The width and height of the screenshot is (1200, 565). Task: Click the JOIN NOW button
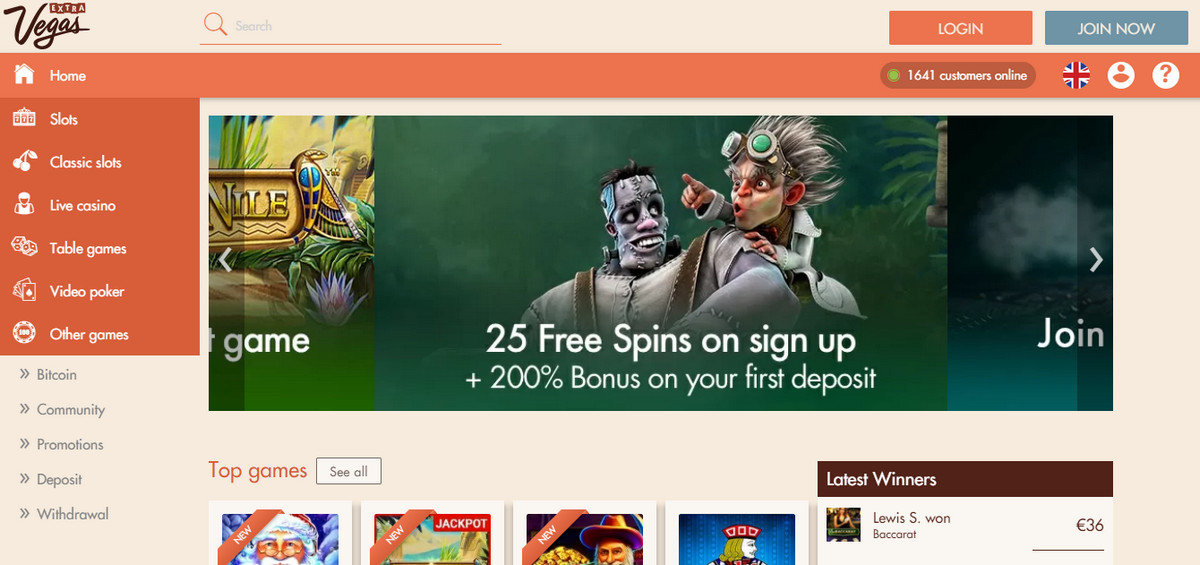tap(1116, 28)
